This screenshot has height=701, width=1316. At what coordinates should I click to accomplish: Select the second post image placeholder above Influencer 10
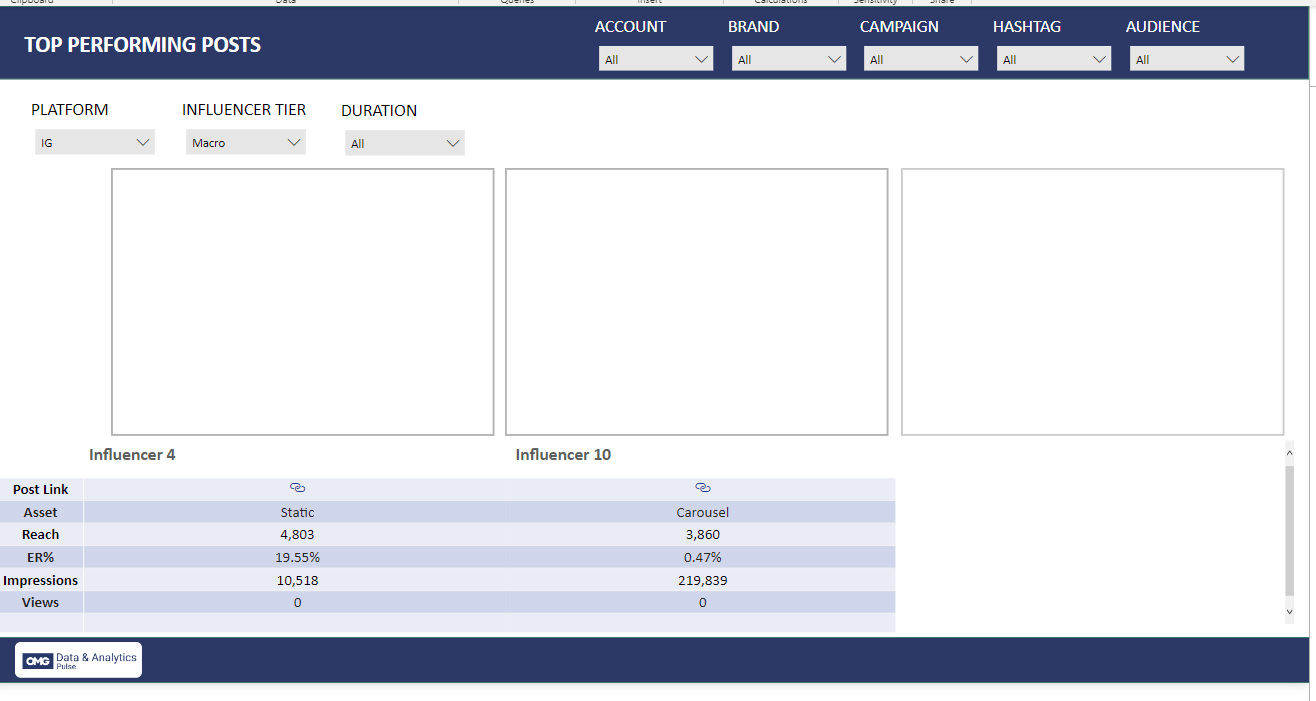(x=697, y=302)
